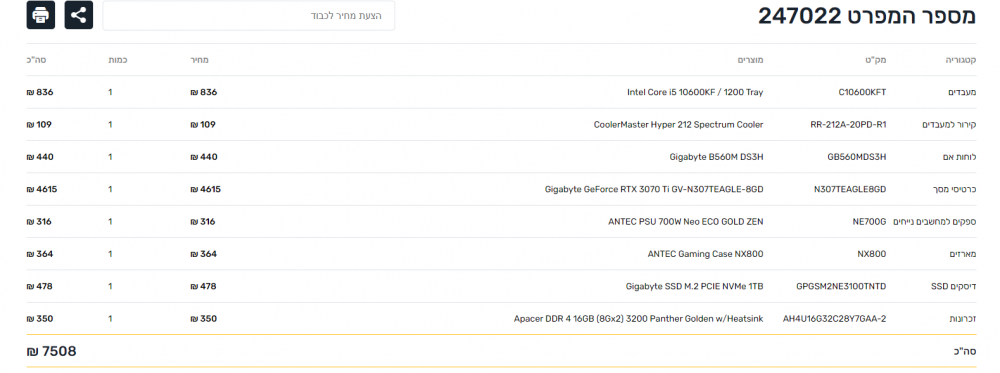Select the Intel Core i5 10600KF product name

tap(695, 92)
